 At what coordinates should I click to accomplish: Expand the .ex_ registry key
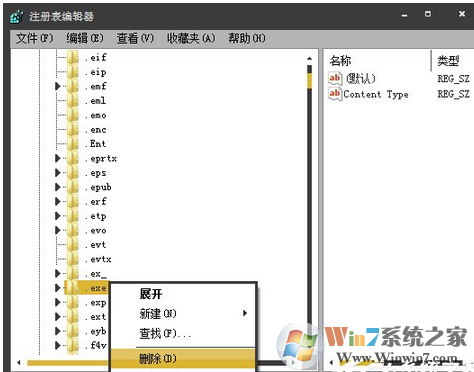coord(58,273)
